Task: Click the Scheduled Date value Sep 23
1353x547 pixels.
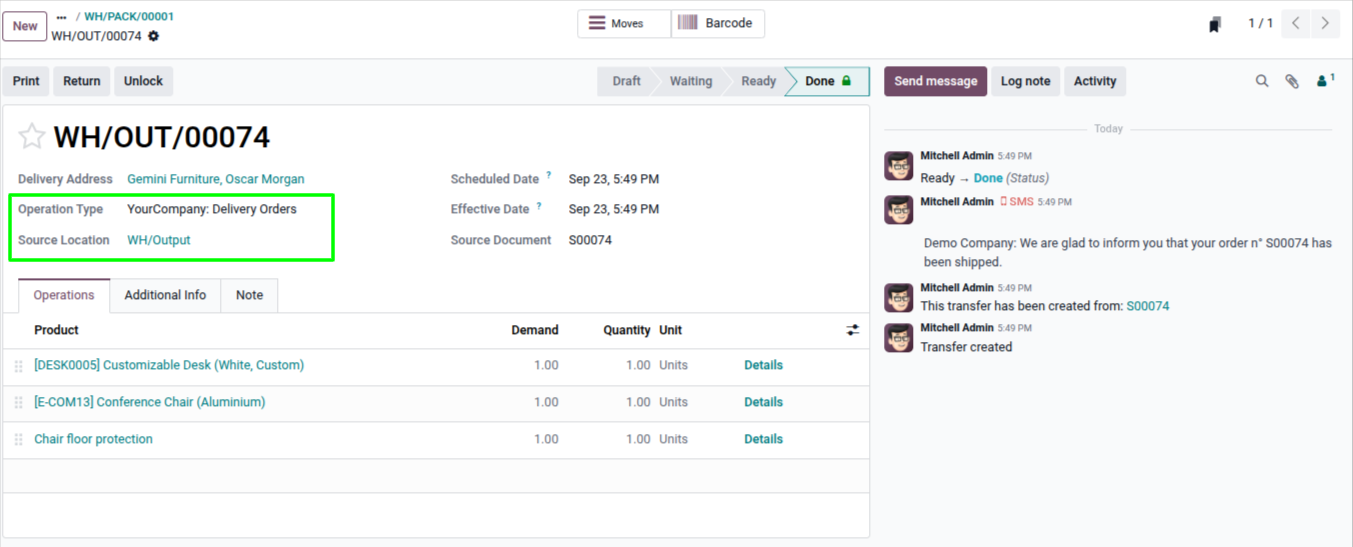Action: point(614,179)
